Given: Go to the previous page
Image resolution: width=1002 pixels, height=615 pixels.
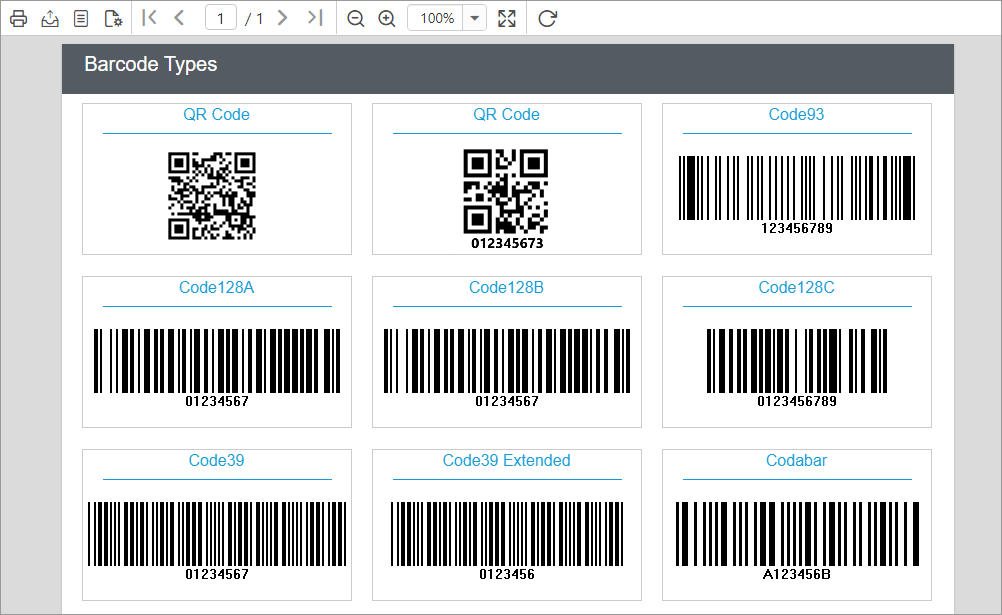Looking at the screenshot, I should pyautogui.click(x=180, y=18).
